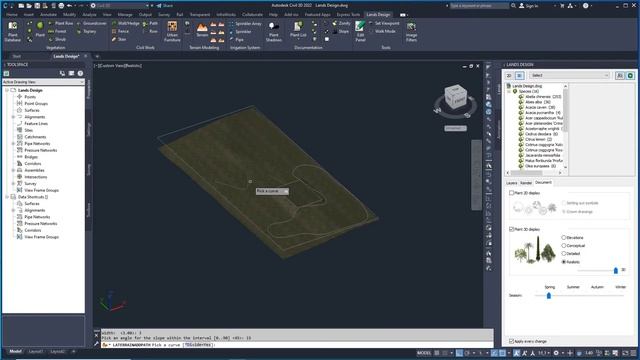Click the 3D detail level slider handle
This screenshot has height=360, width=640.
pos(616,270)
